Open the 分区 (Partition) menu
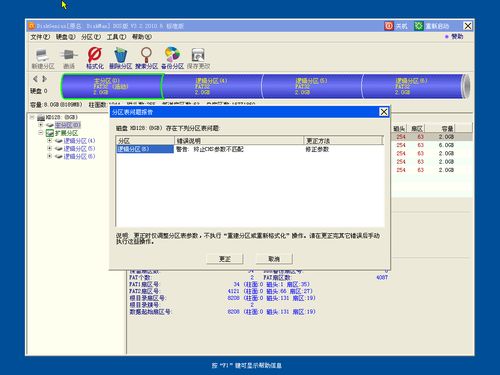The image size is (500, 375). [x=91, y=37]
